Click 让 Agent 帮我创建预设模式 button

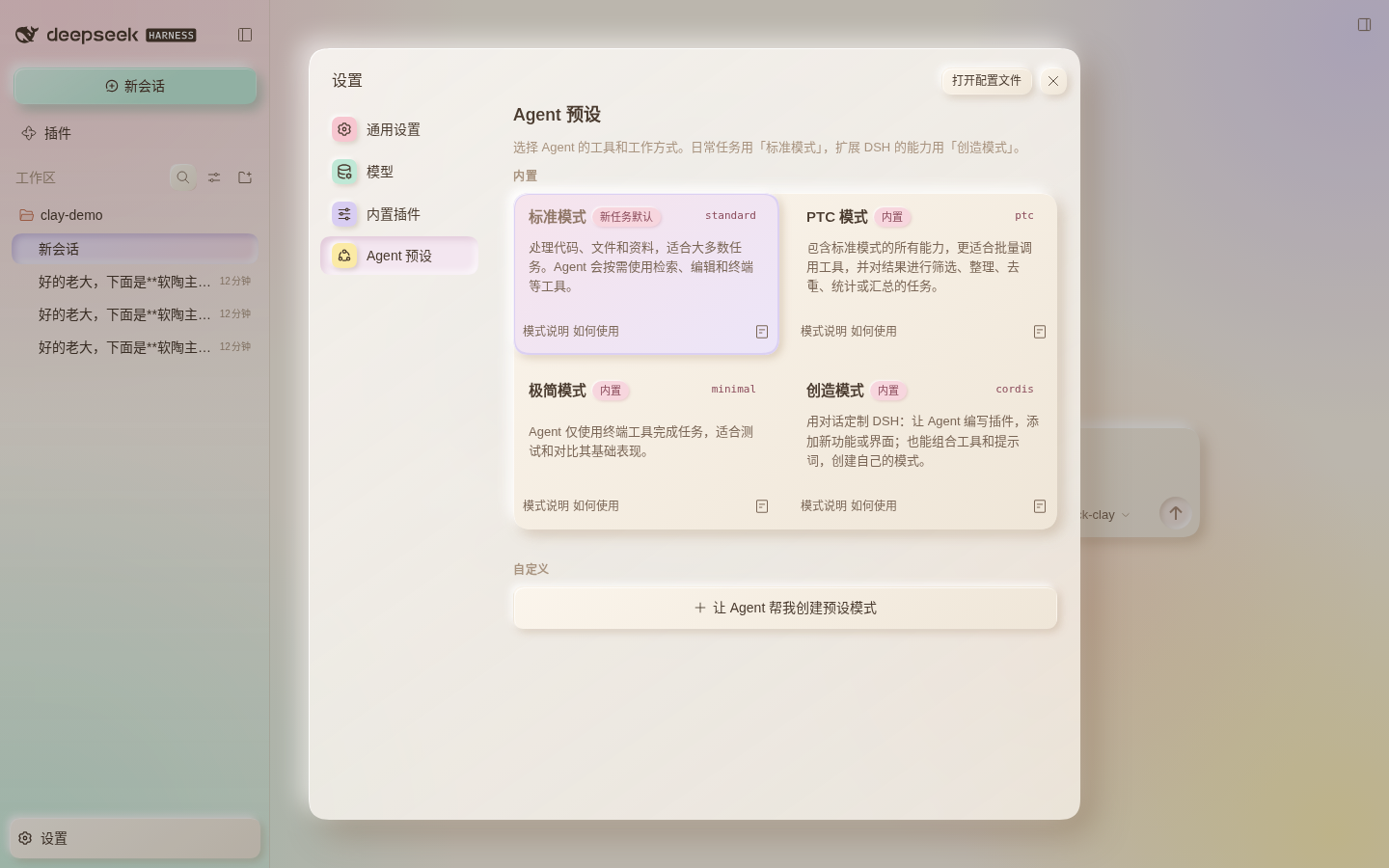785,608
